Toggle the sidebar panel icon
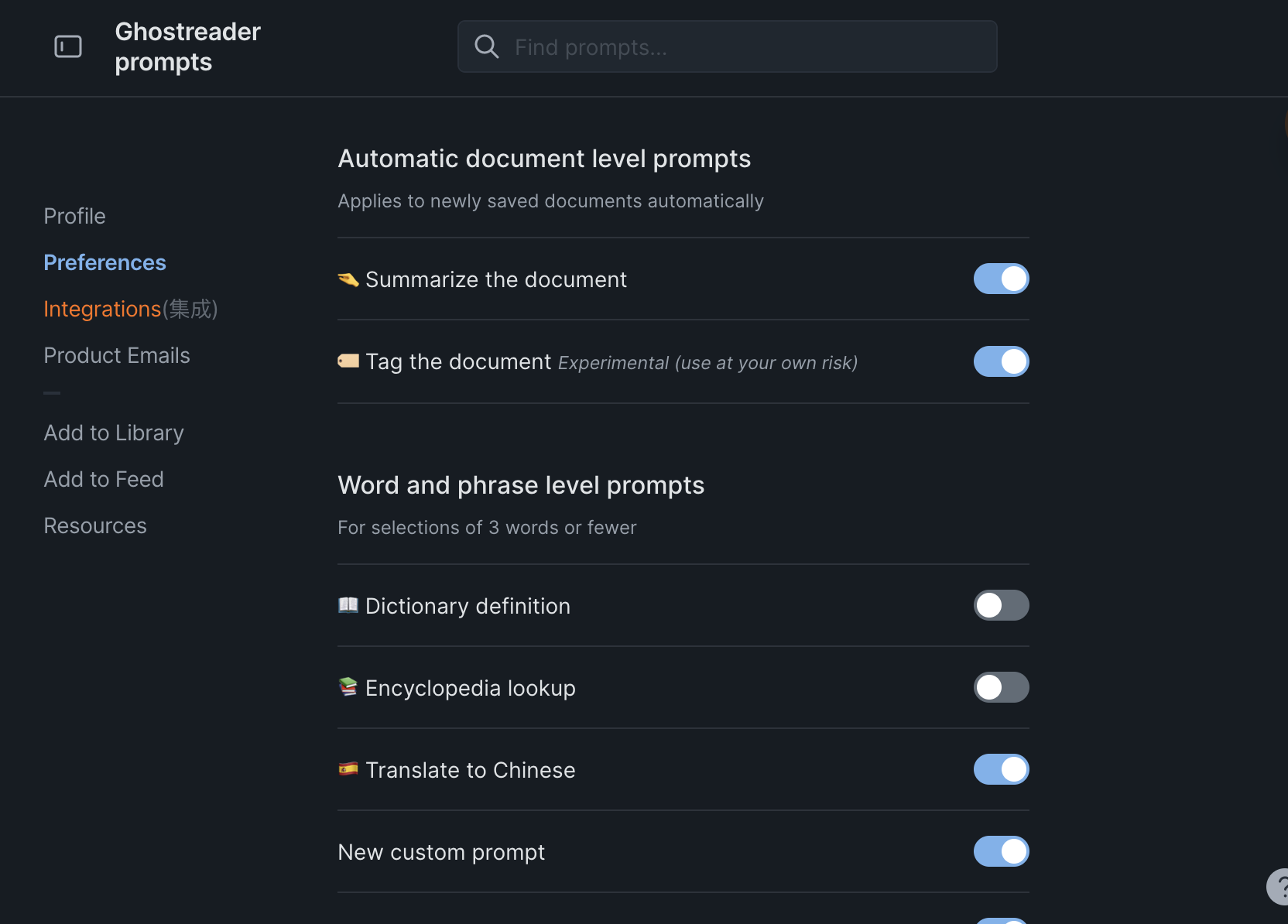The height and width of the screenshot is (924, 1288). [68, 46]
